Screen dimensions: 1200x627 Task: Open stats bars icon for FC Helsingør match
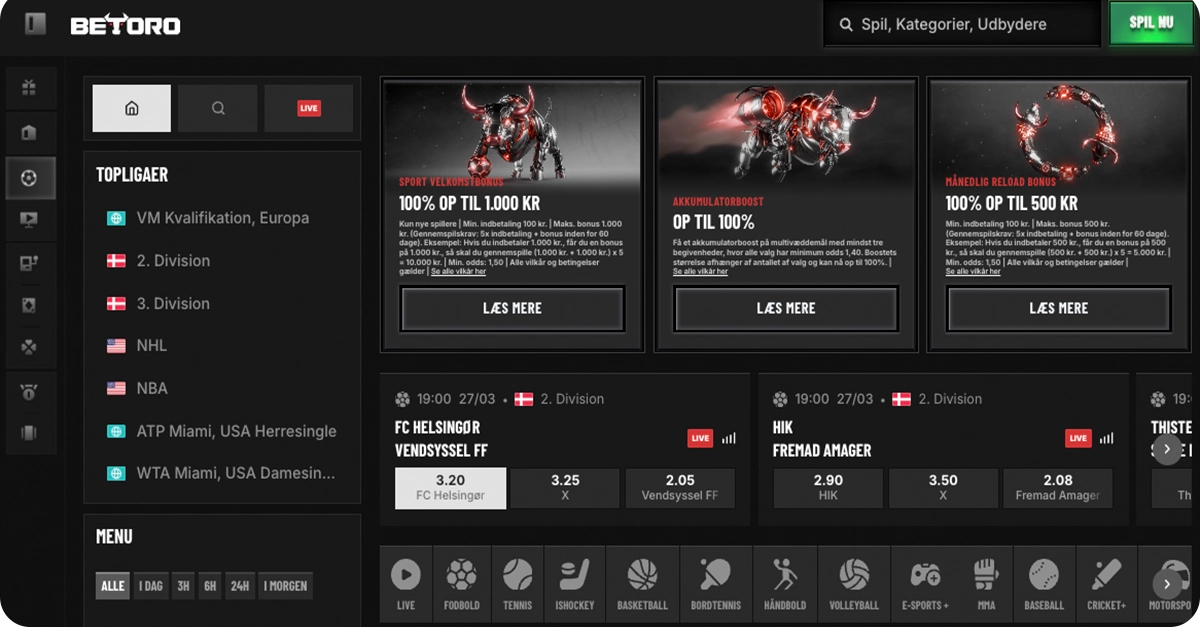pyautogui.click(x=728, y=438)
